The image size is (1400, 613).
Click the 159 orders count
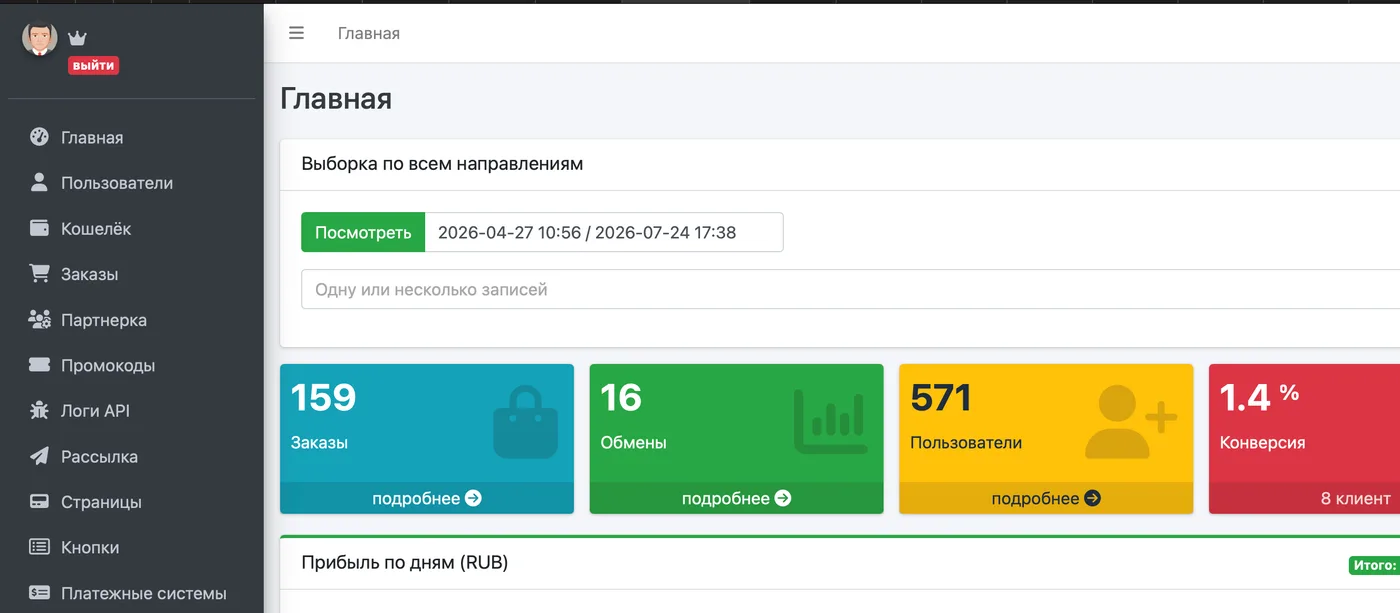tap(323, 398)
